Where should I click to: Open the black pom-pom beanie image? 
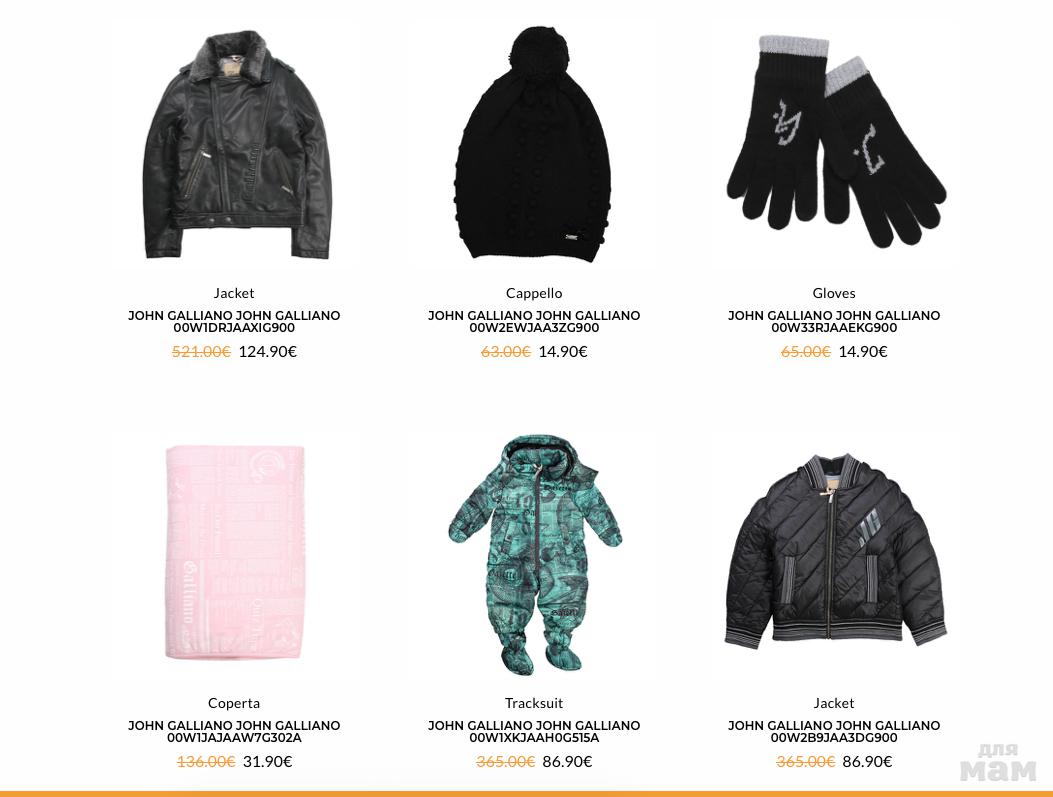click(x=533, y=144)
